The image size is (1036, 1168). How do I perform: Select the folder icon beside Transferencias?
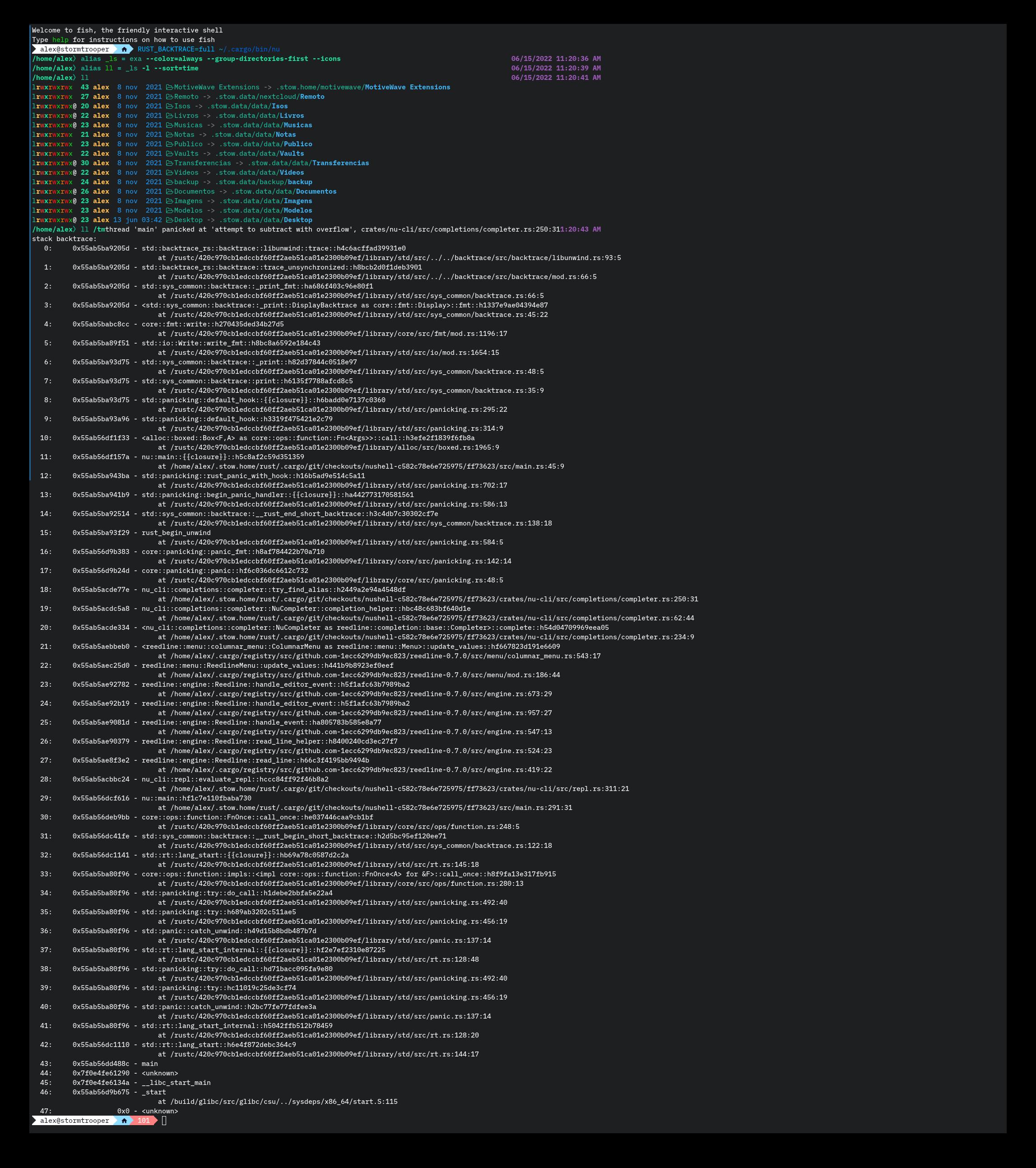pyautogui.click(x=169, y=163)
